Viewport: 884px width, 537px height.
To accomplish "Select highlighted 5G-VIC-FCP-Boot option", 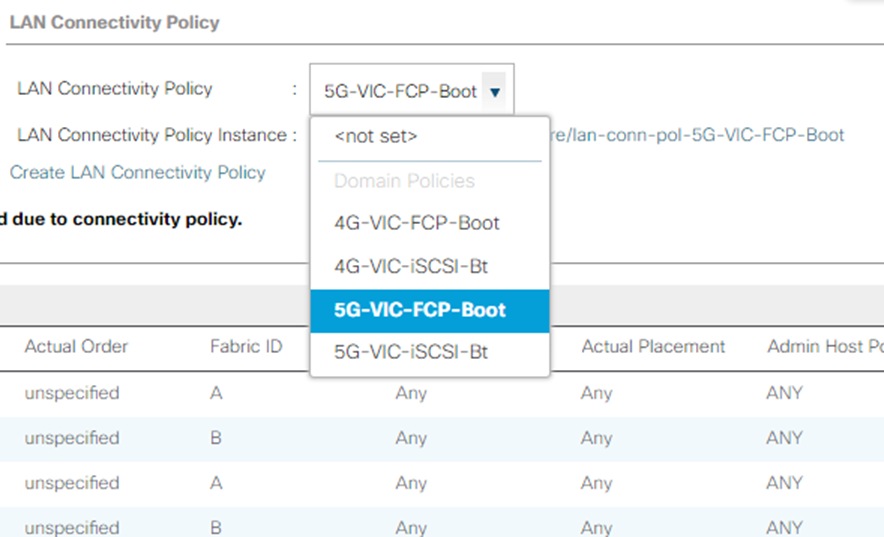I will coord(420,310).
